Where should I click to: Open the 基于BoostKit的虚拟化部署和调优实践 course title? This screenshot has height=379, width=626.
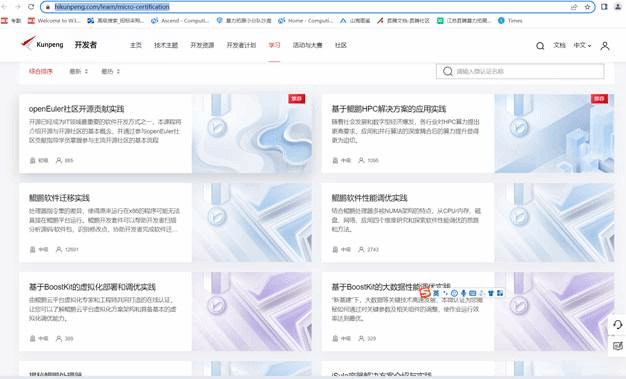[x=92, y=287]
